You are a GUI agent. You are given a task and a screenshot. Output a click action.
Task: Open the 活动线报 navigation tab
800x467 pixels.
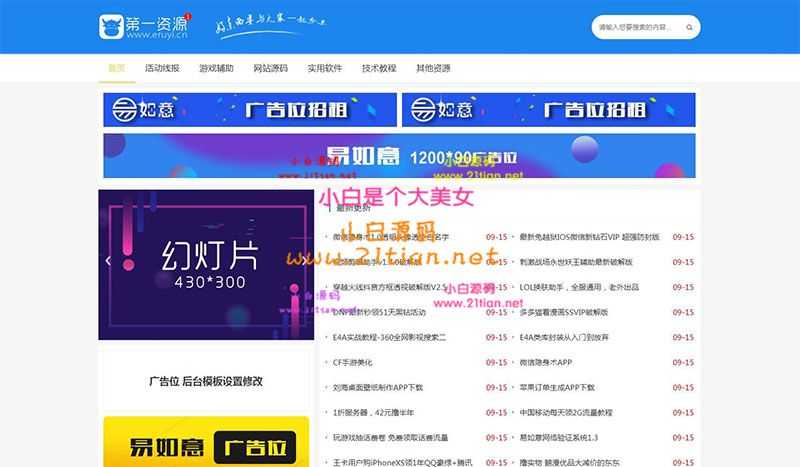coord(162,68)
